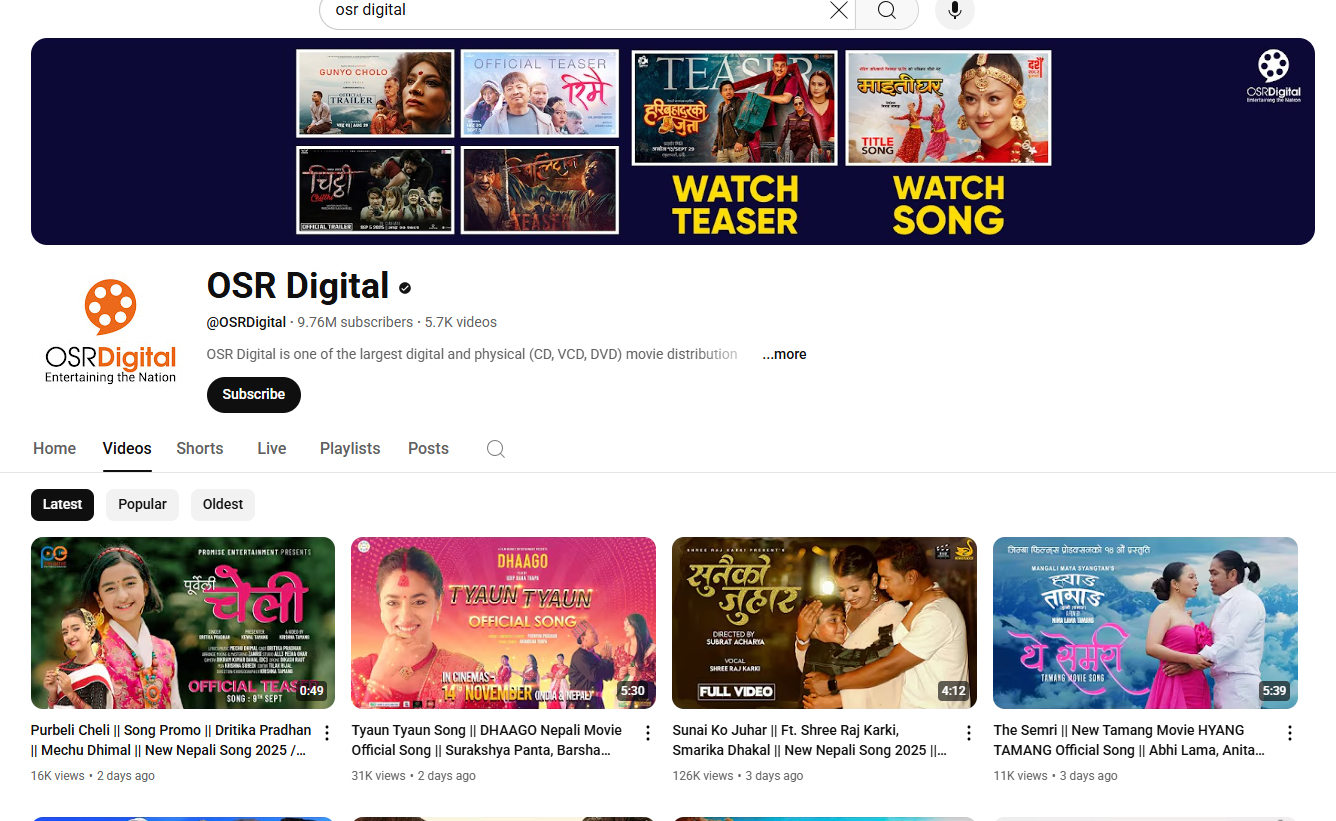Click the 0:49 duration badge on Purbeli Cheli
1336x821 pixels.
[x=312, y=691]
